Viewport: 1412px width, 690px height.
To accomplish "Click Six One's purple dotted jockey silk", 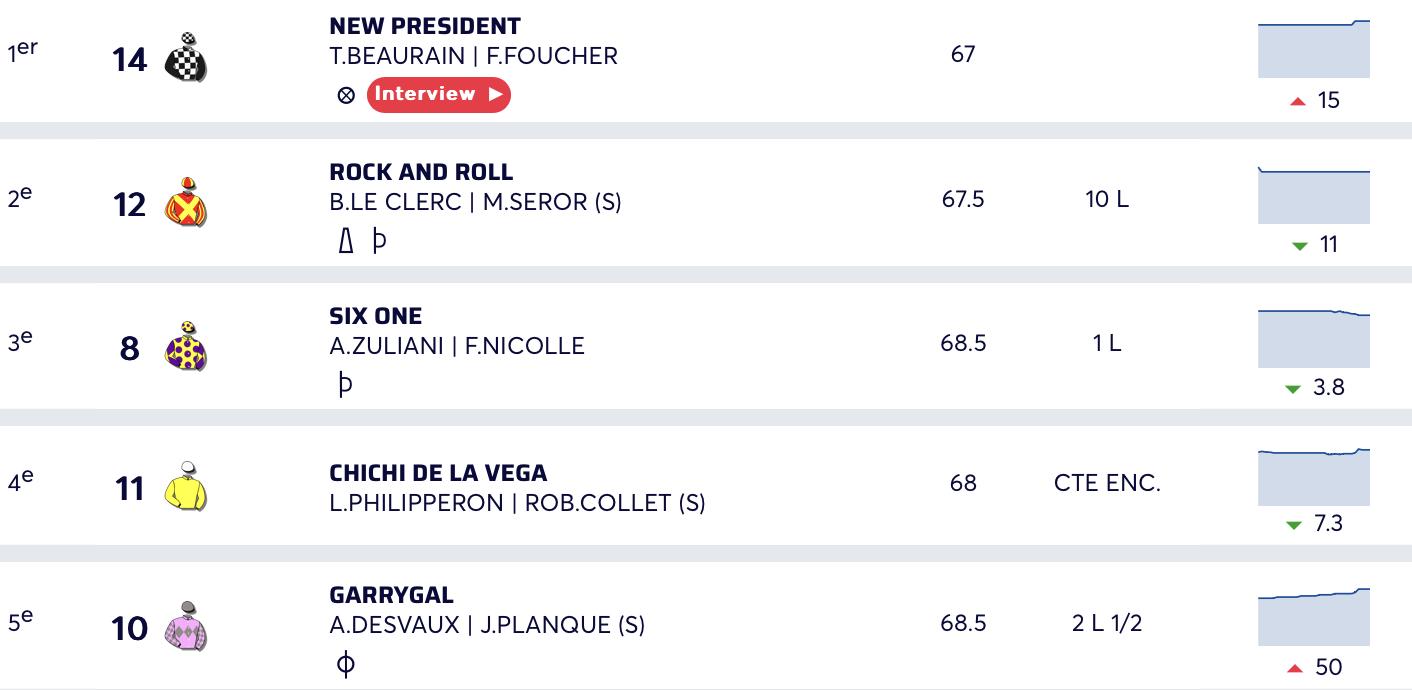I will pyautogui.click(x=186, y=346).
